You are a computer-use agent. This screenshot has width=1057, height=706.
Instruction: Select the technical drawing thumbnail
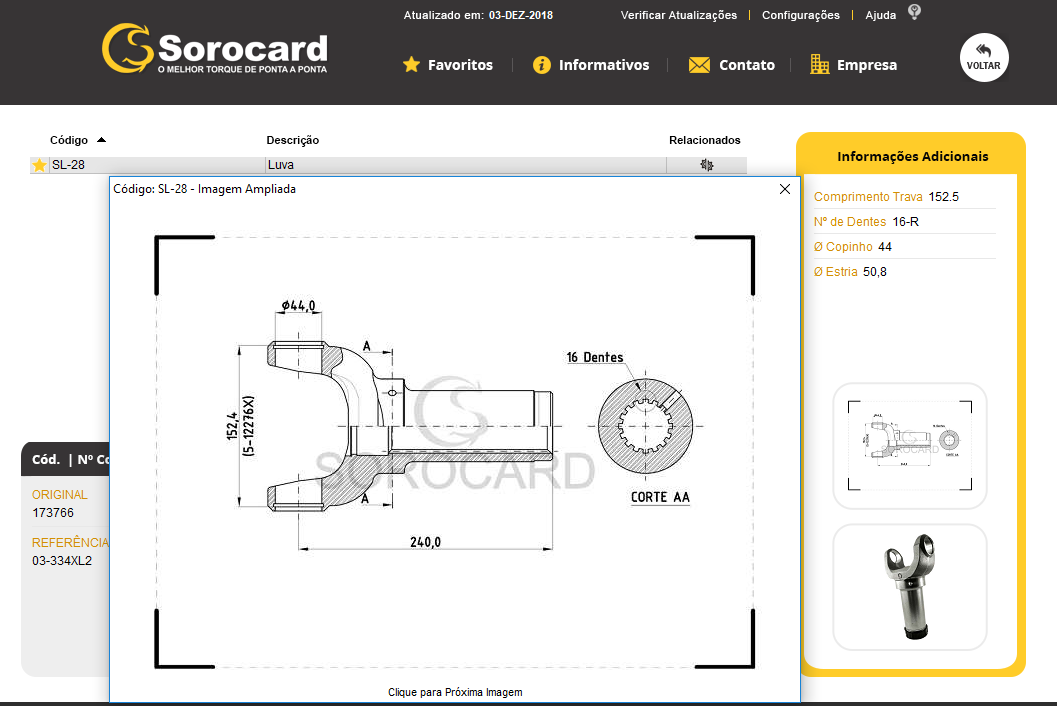point(909,446)
